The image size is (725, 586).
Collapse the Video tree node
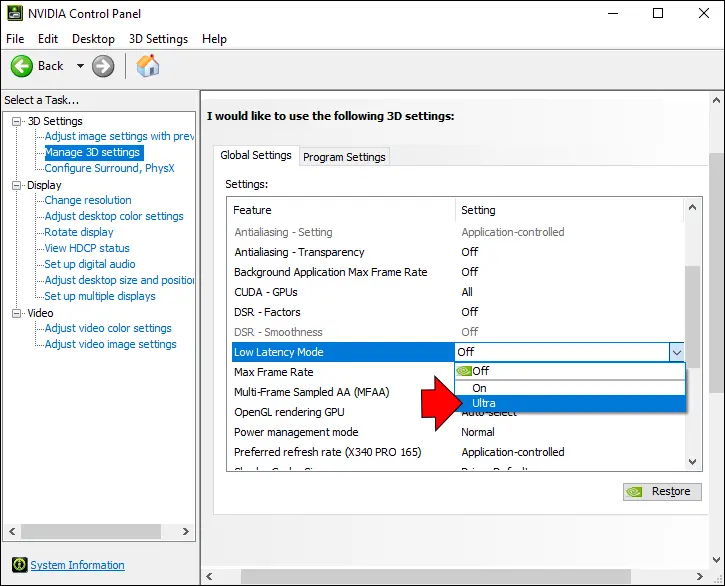(x=17, y=313)
